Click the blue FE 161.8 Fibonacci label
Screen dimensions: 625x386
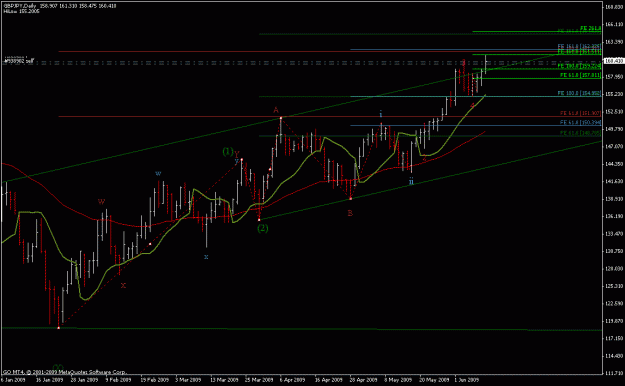point(579,47)
